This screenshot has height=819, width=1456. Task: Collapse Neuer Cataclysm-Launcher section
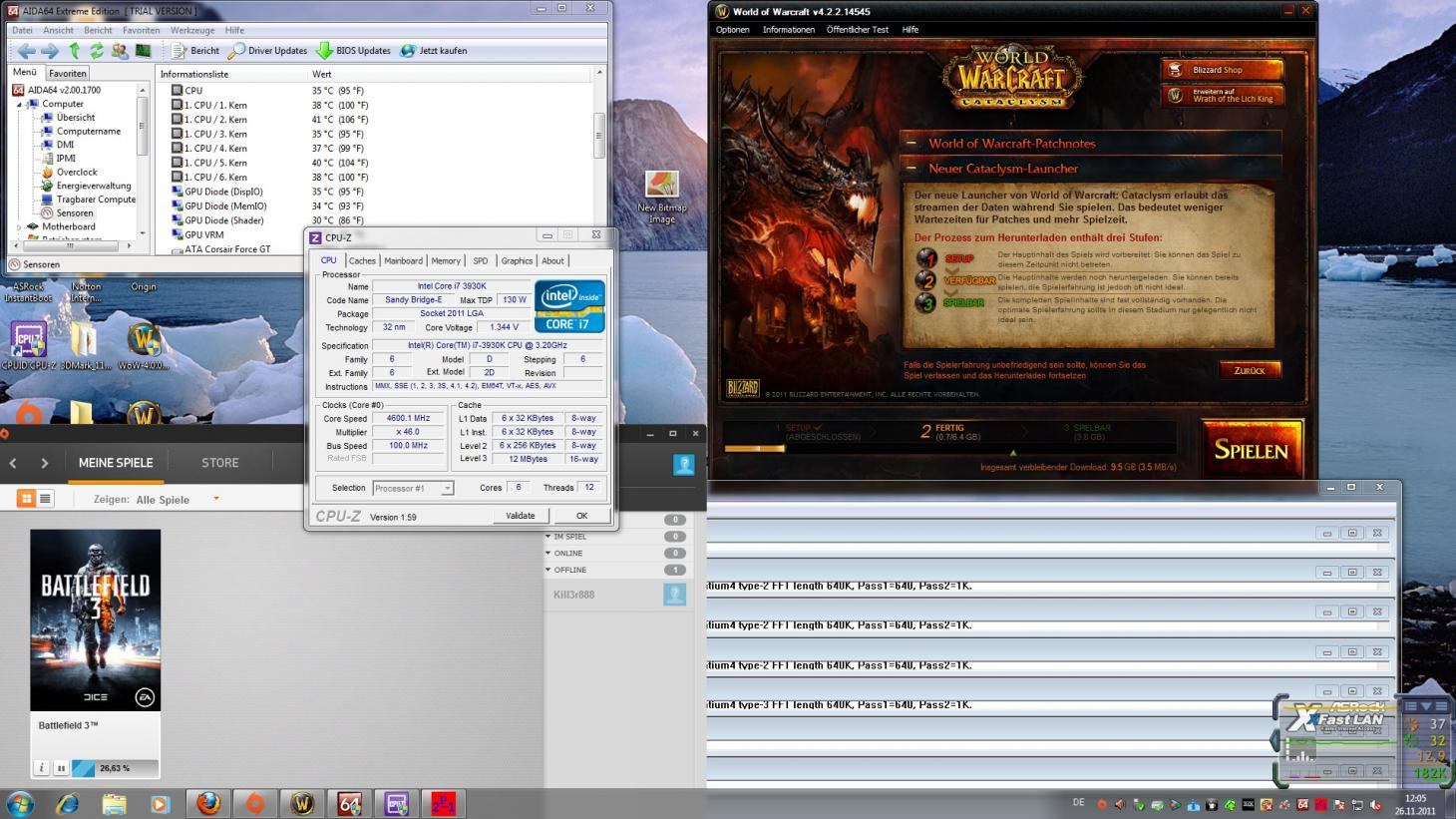[1091, 169]
